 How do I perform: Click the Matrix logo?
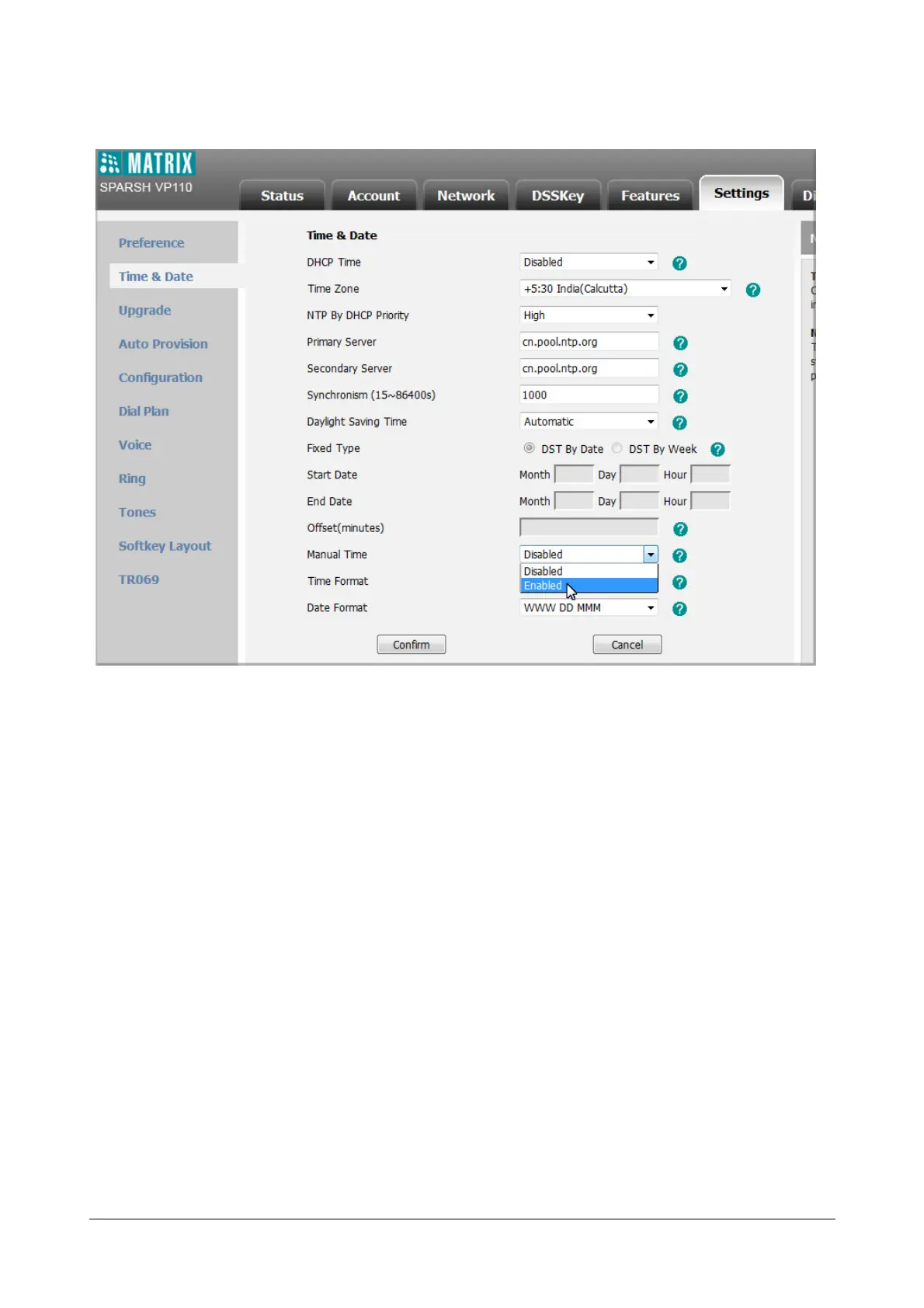tap(147, 163)
